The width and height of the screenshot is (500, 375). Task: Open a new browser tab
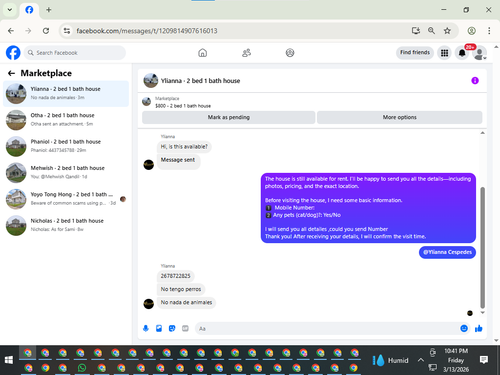49,10
